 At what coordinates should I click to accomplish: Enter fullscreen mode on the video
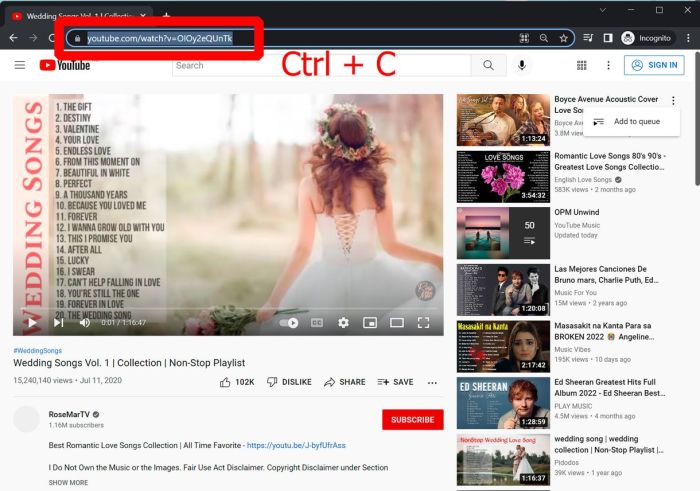coord(423,322)
